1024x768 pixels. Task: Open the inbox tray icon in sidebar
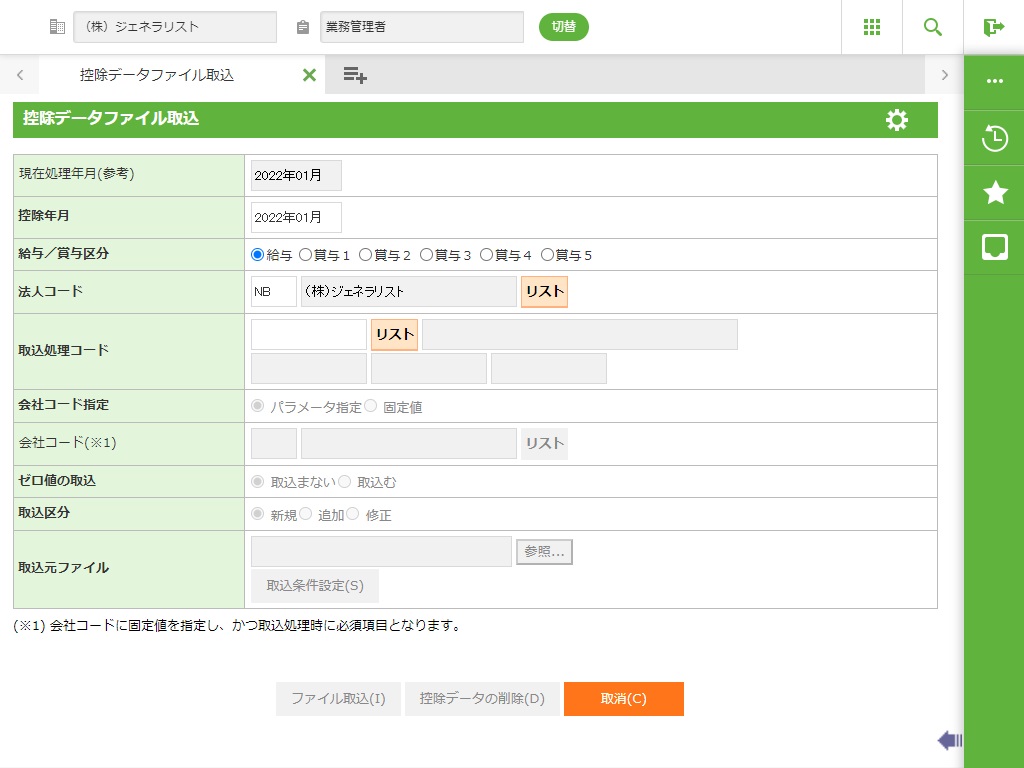pyautogui.click(x=994, y=247)
